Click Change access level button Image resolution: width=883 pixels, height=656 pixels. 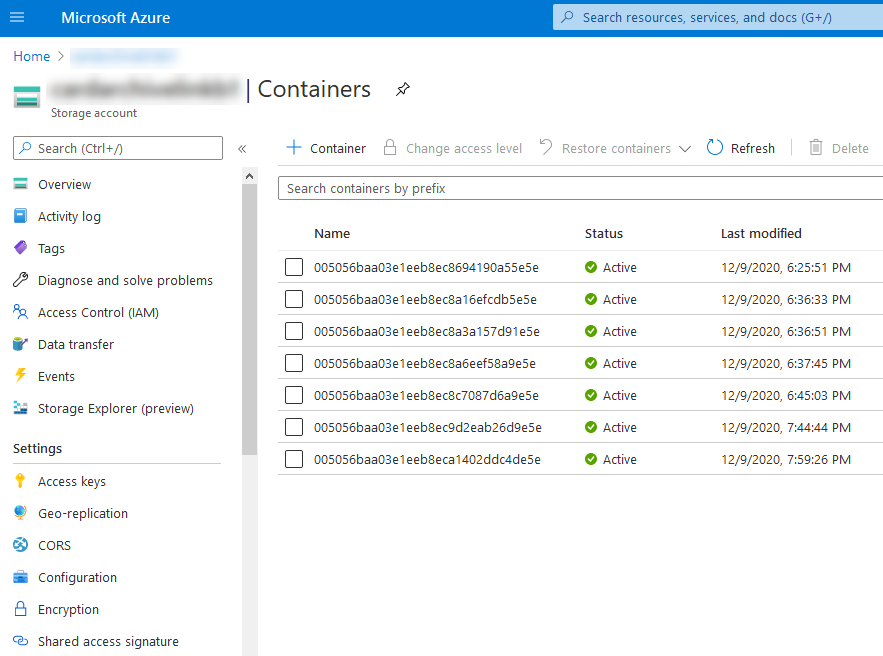(453, 148)
